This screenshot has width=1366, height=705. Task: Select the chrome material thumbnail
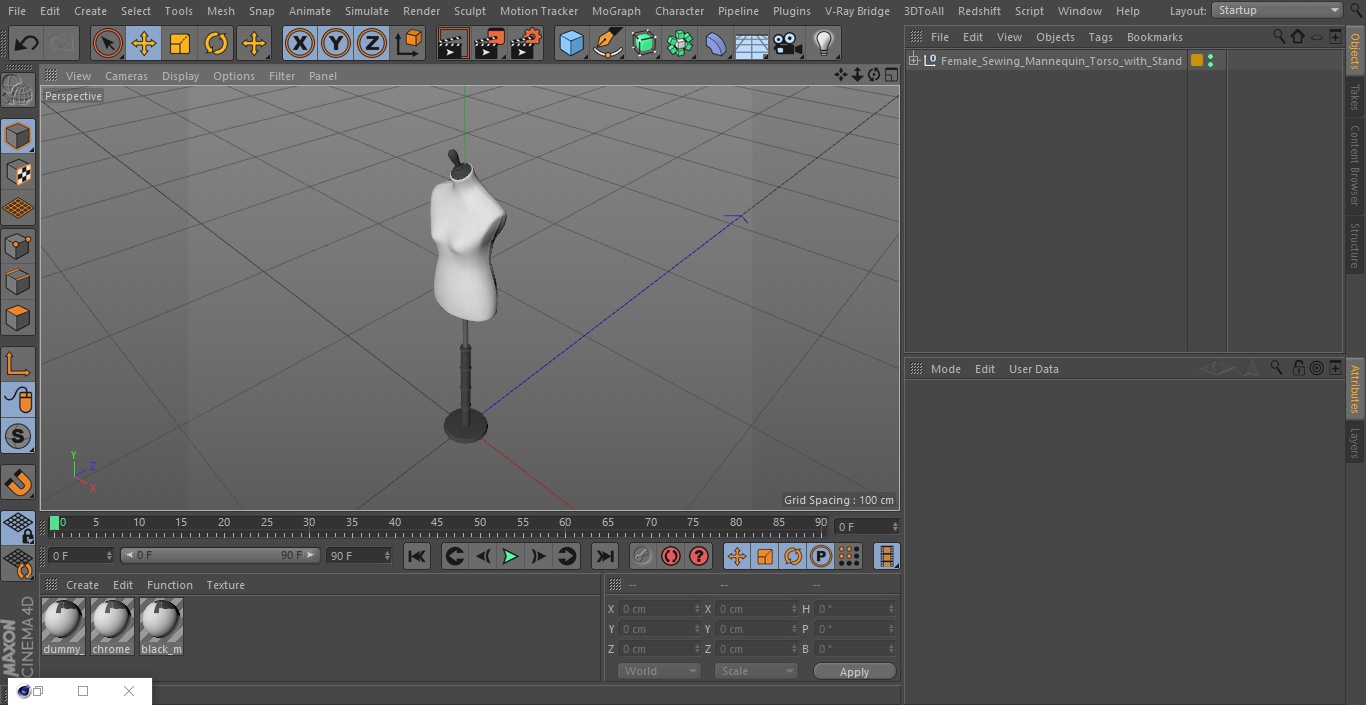coord(112,627)
